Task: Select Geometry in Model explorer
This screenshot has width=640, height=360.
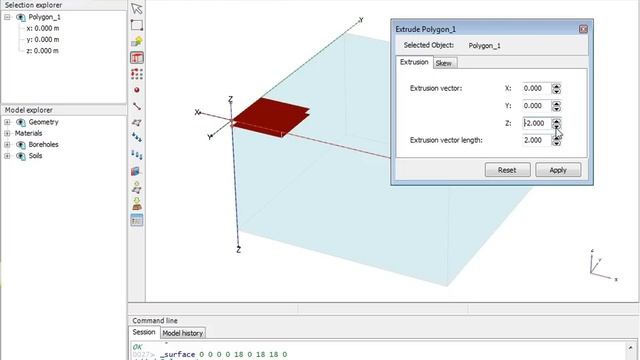Action: (x=43, y=122)
